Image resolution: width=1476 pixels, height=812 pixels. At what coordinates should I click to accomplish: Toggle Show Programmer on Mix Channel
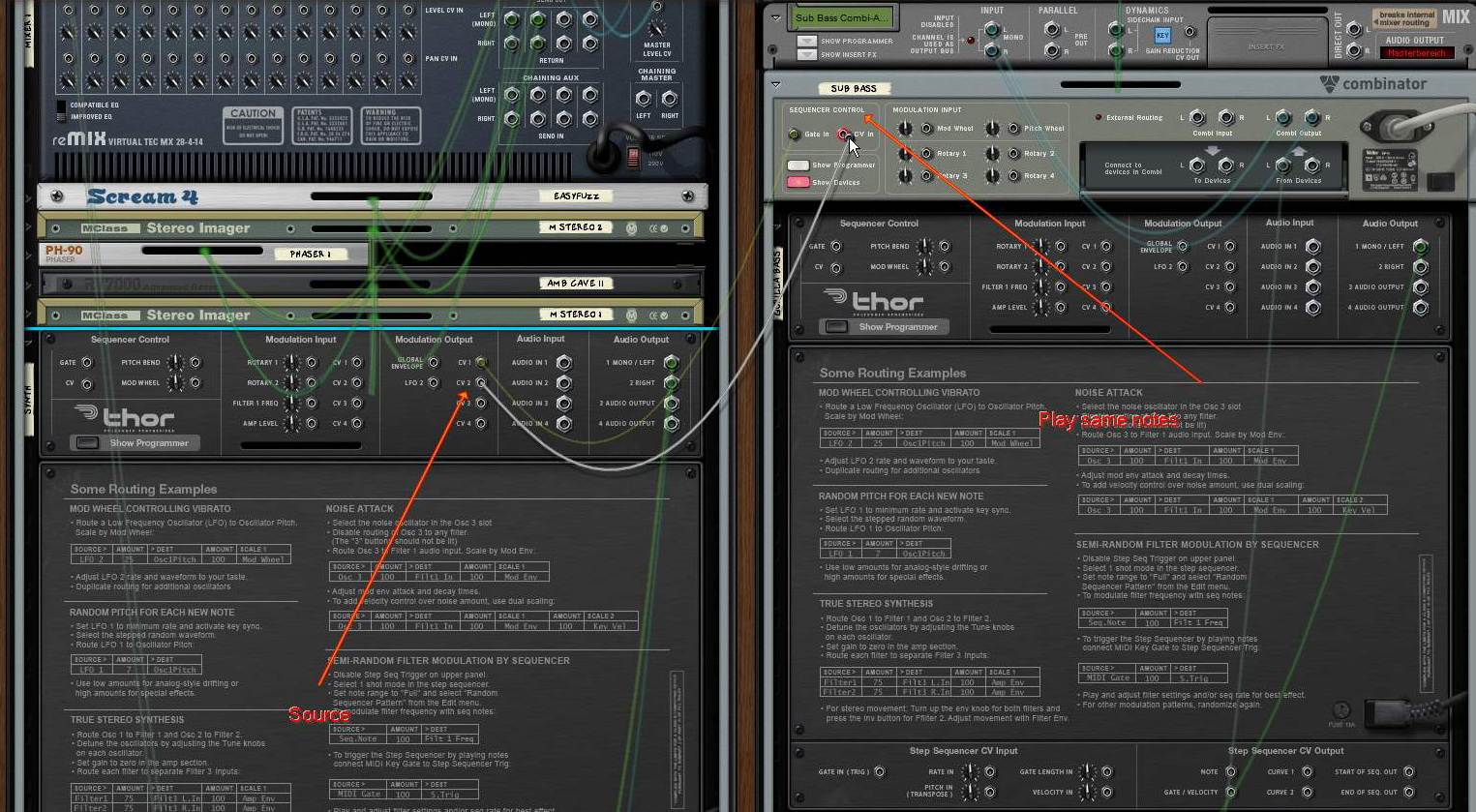click(807, 42)
